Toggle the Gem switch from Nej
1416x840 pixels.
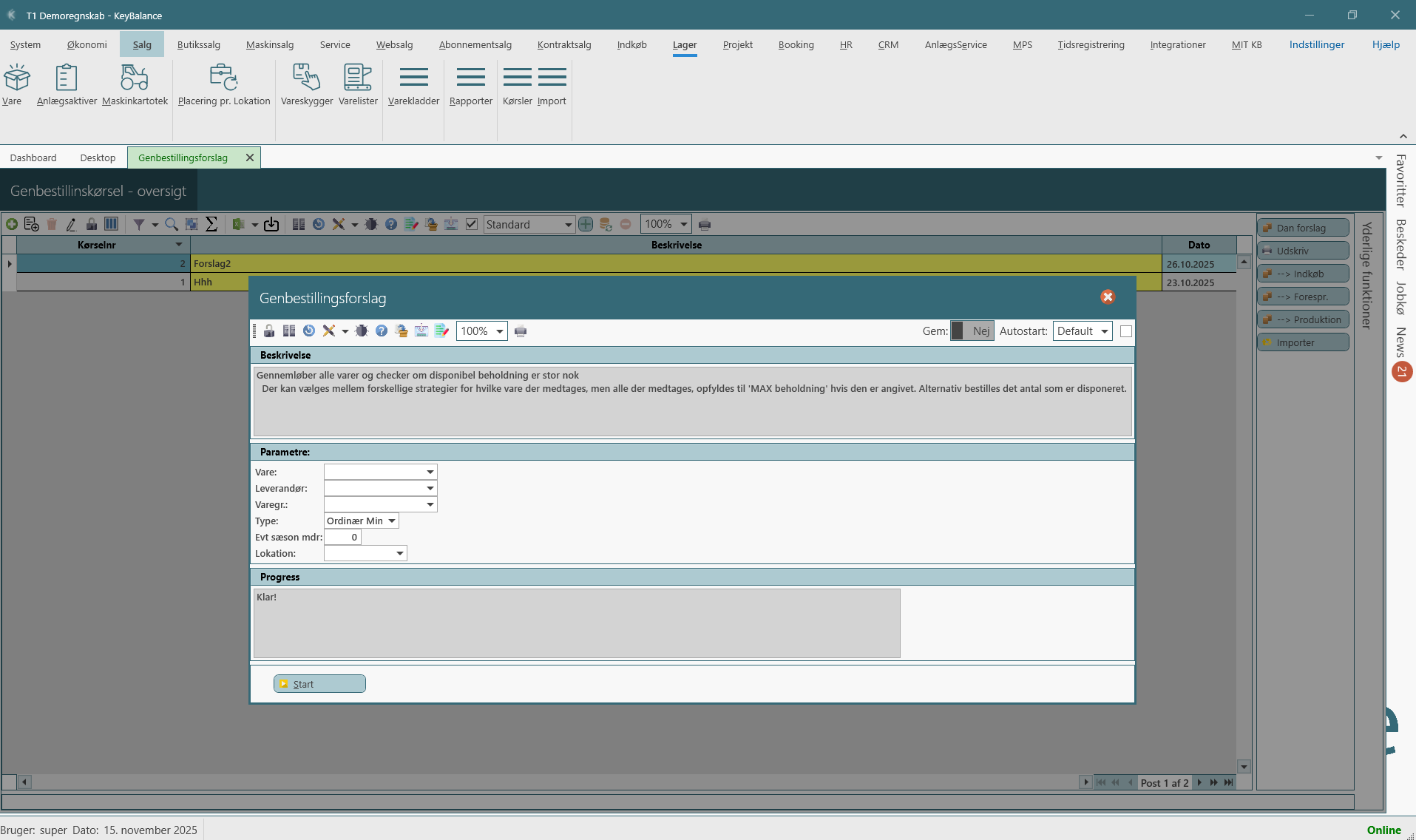pyautogui.click(x=972, y=331)
